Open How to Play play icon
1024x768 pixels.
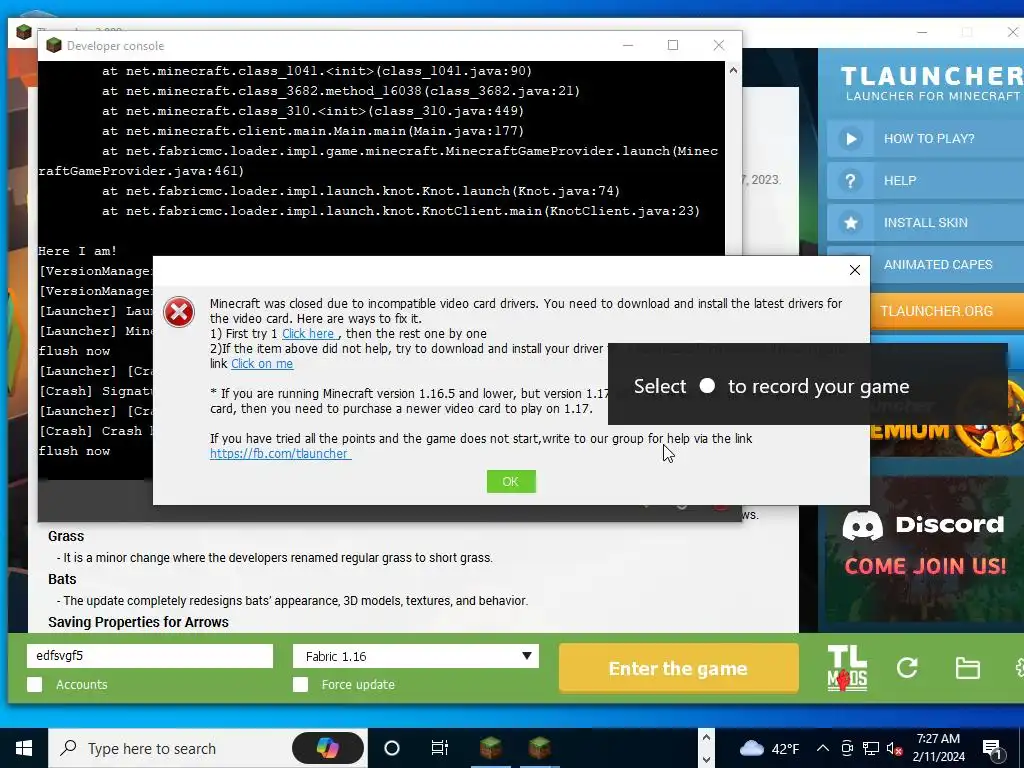point(850,138)
